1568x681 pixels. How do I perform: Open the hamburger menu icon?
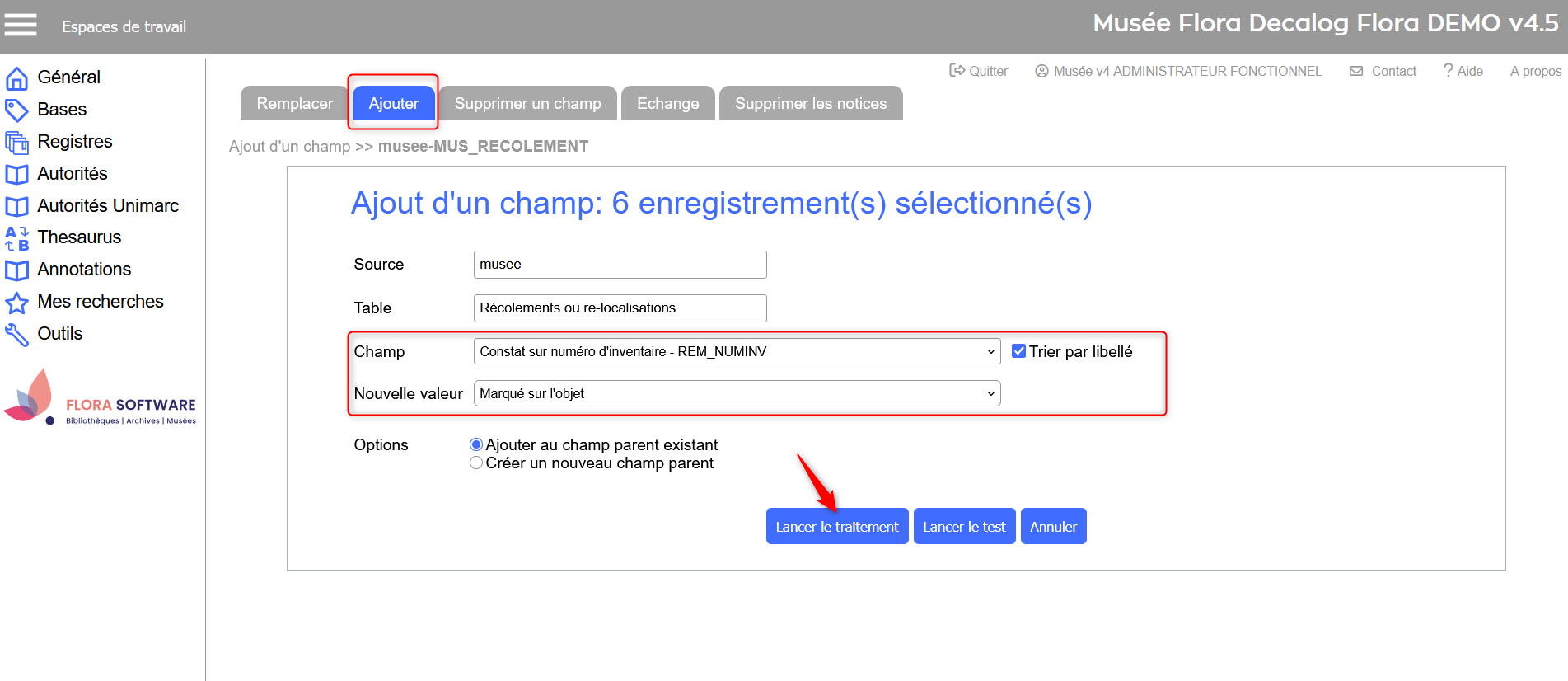pos(21,26)
